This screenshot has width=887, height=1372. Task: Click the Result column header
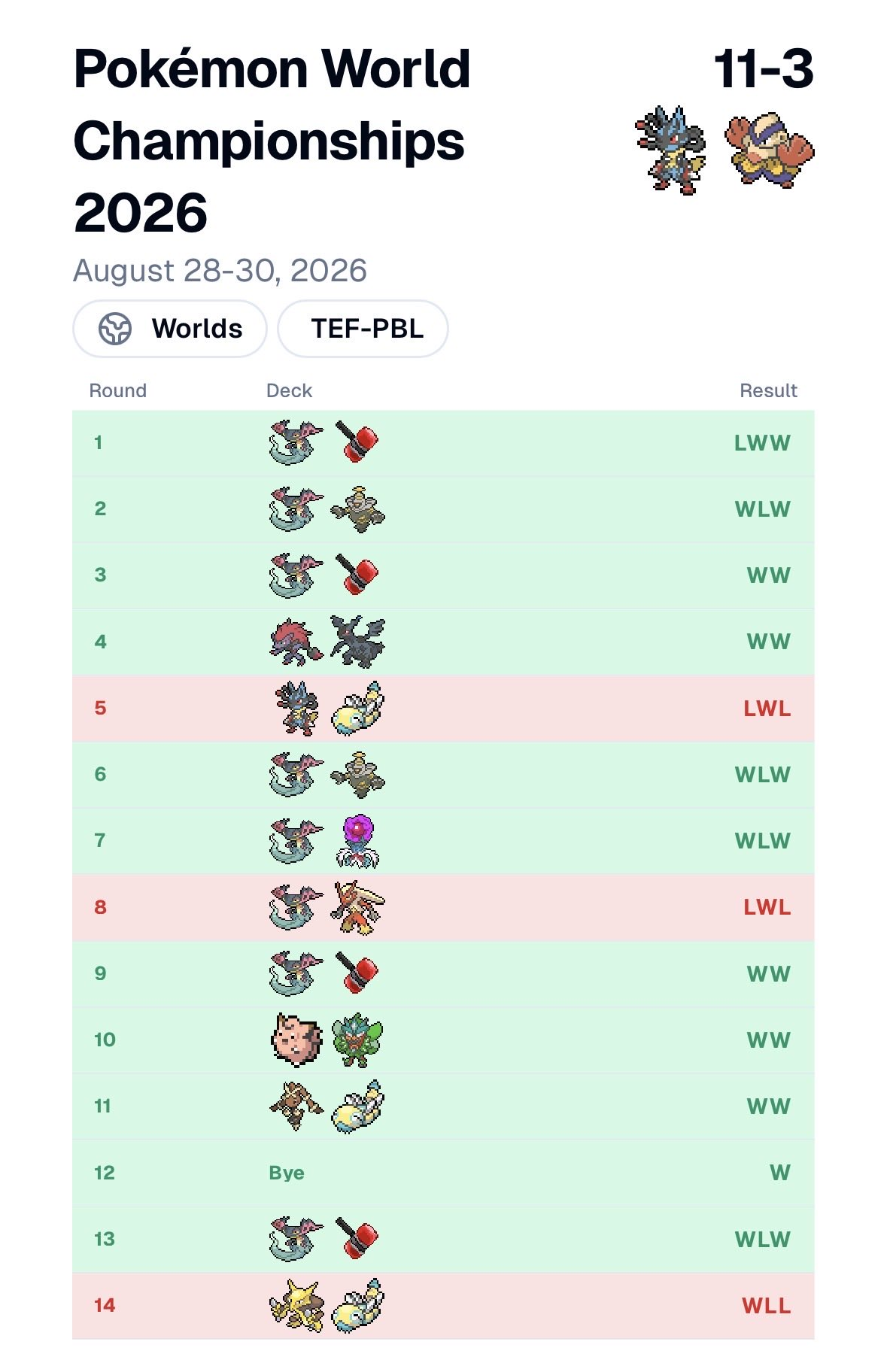click(x=768, y=390)
